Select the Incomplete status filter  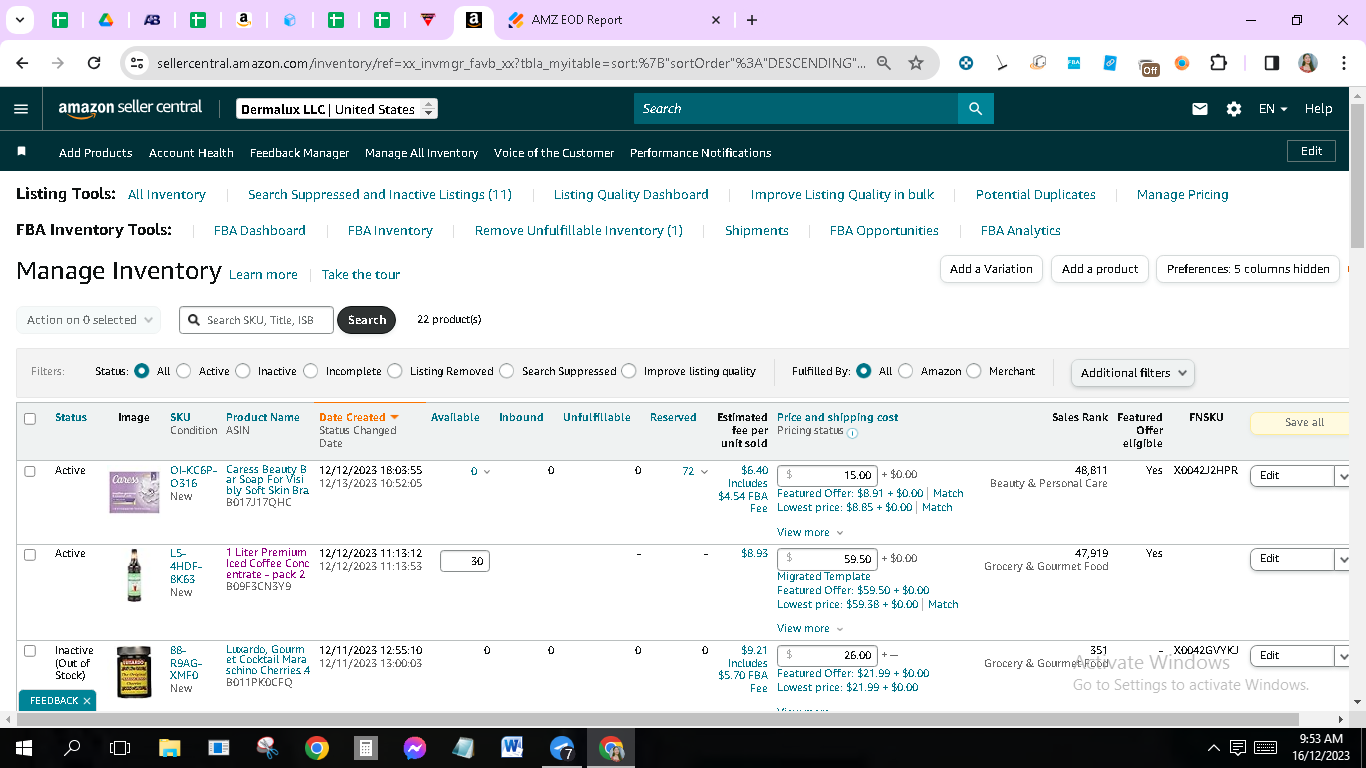click(311, 371)
